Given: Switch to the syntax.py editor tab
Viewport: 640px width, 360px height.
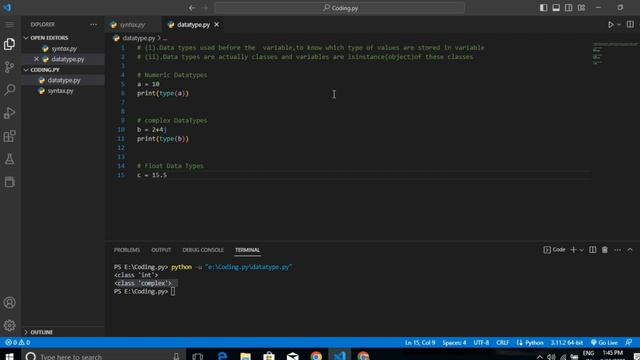Looking at the screenshot, I should (131, 25).
